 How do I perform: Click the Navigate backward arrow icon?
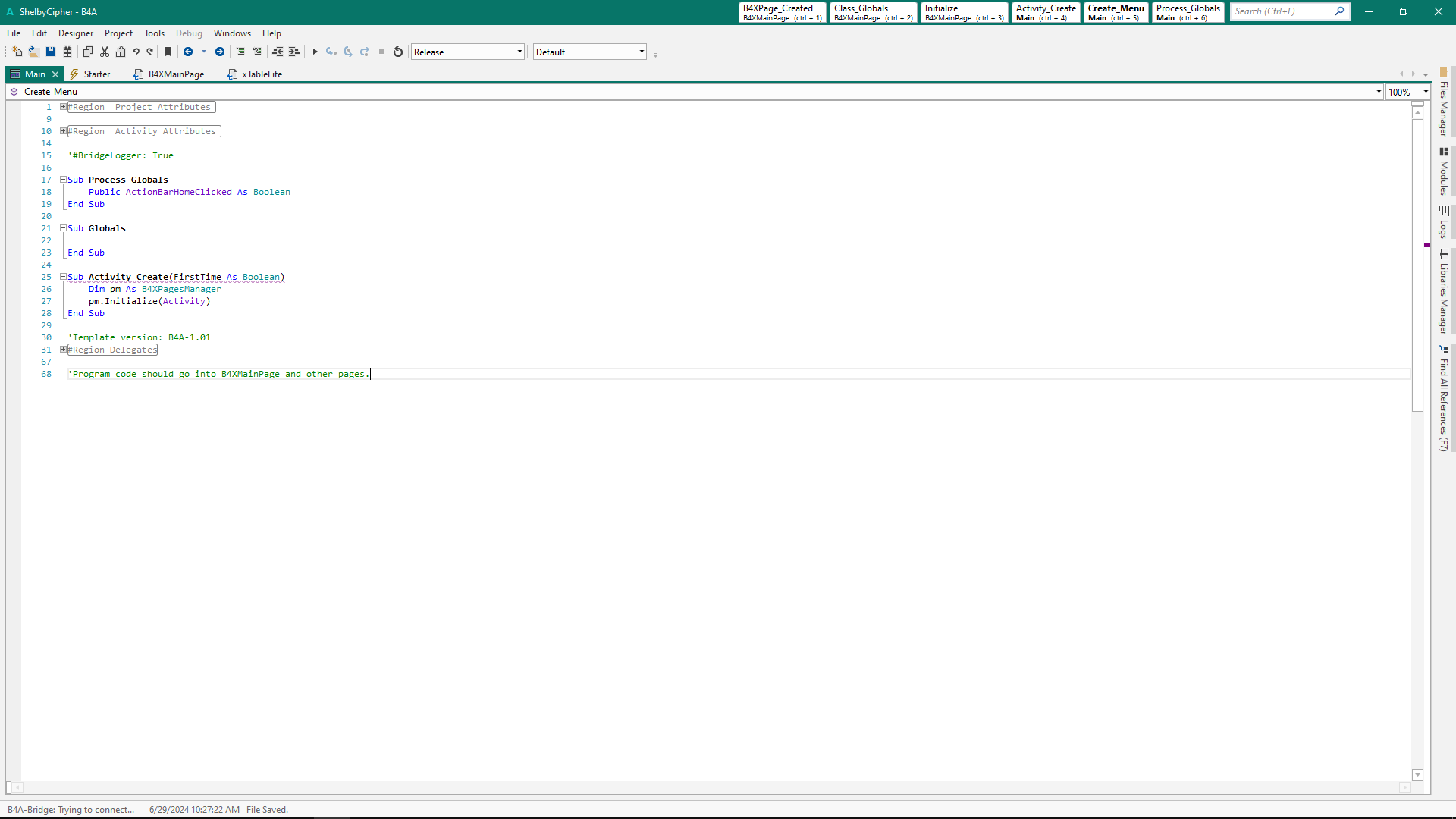(188, 52)
